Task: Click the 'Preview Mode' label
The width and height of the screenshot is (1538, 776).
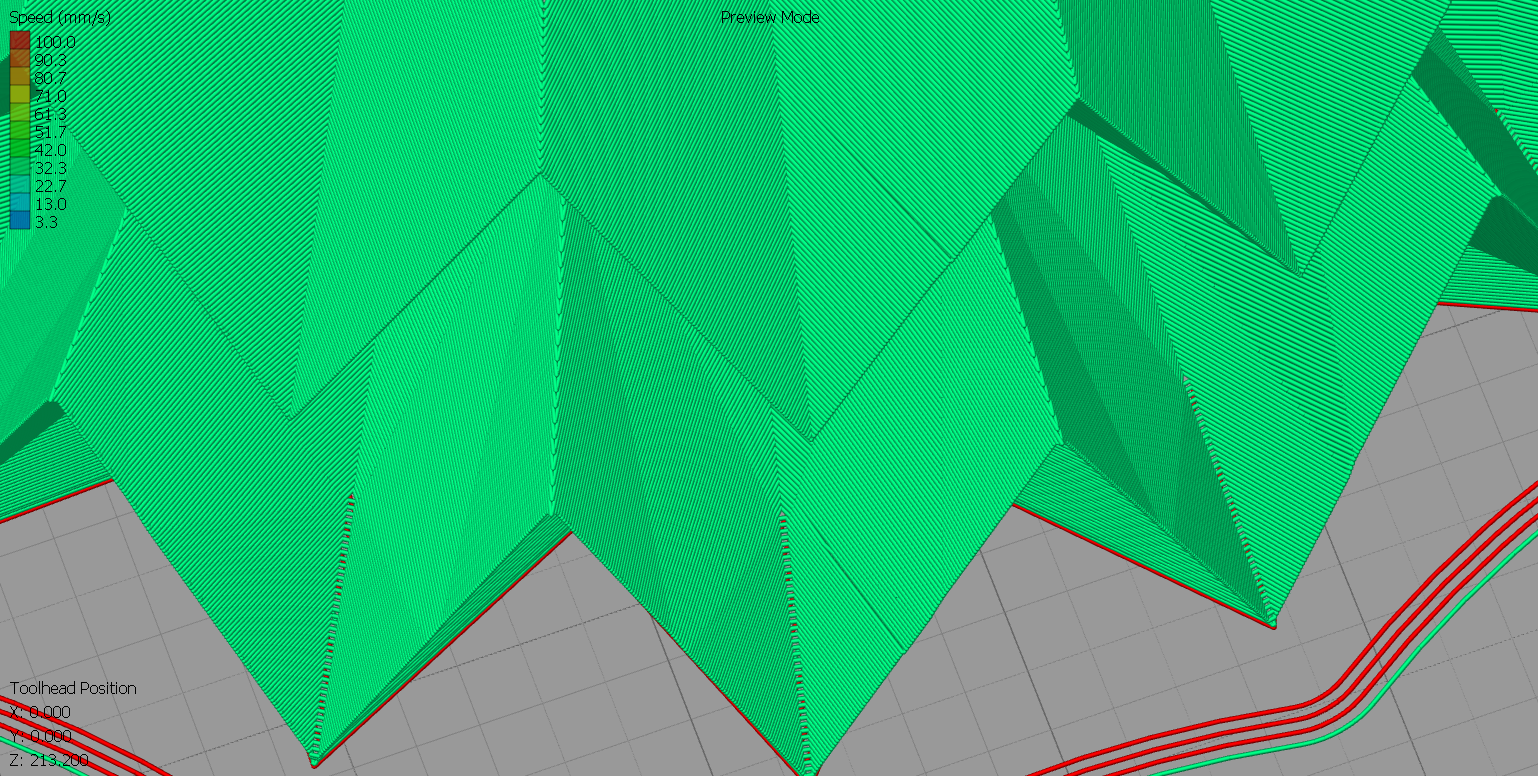Action: click(770, 17)
